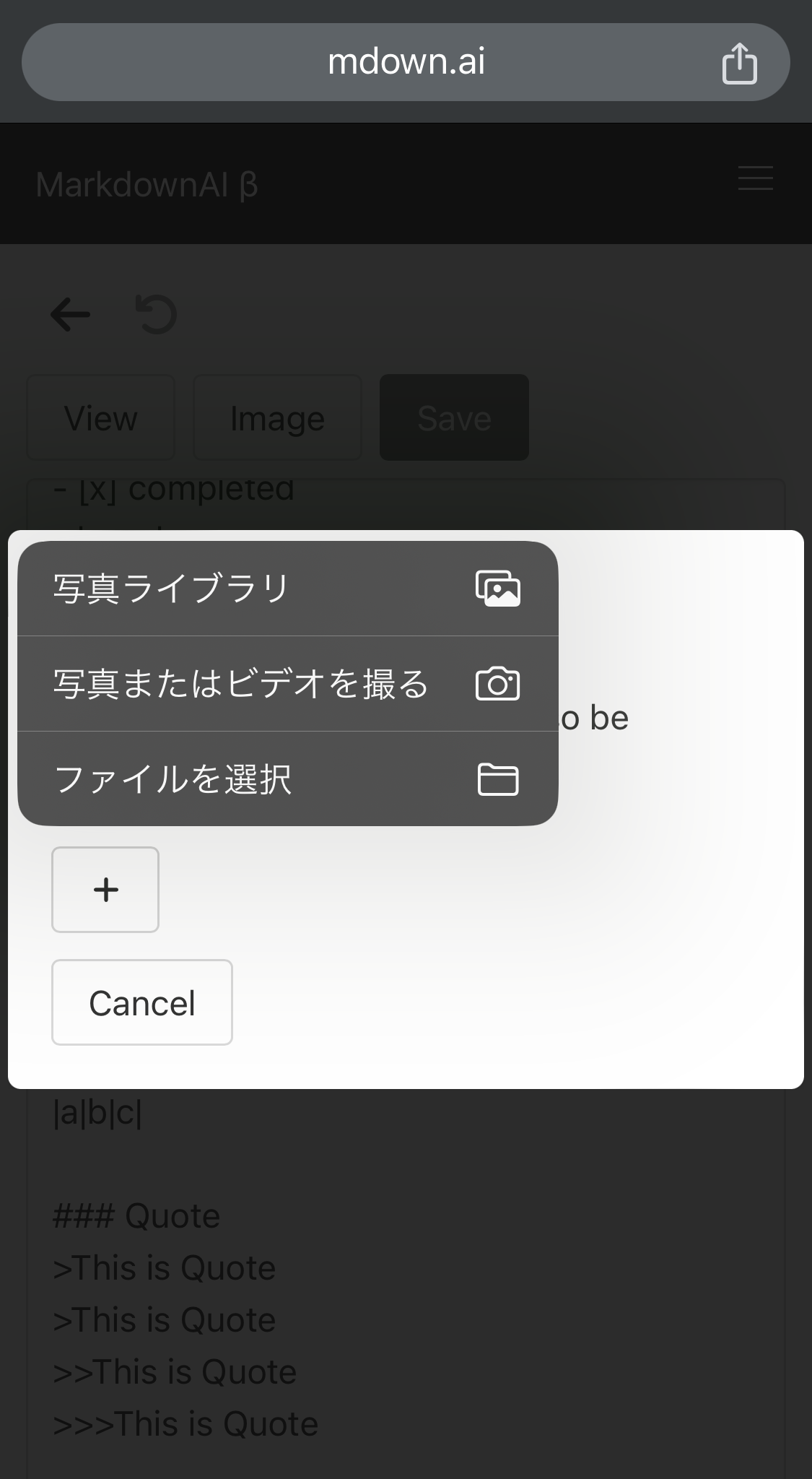Click the ### Quote line in editor
This screenshot has width=812, height=1479.
click(x=136, y=1216)
